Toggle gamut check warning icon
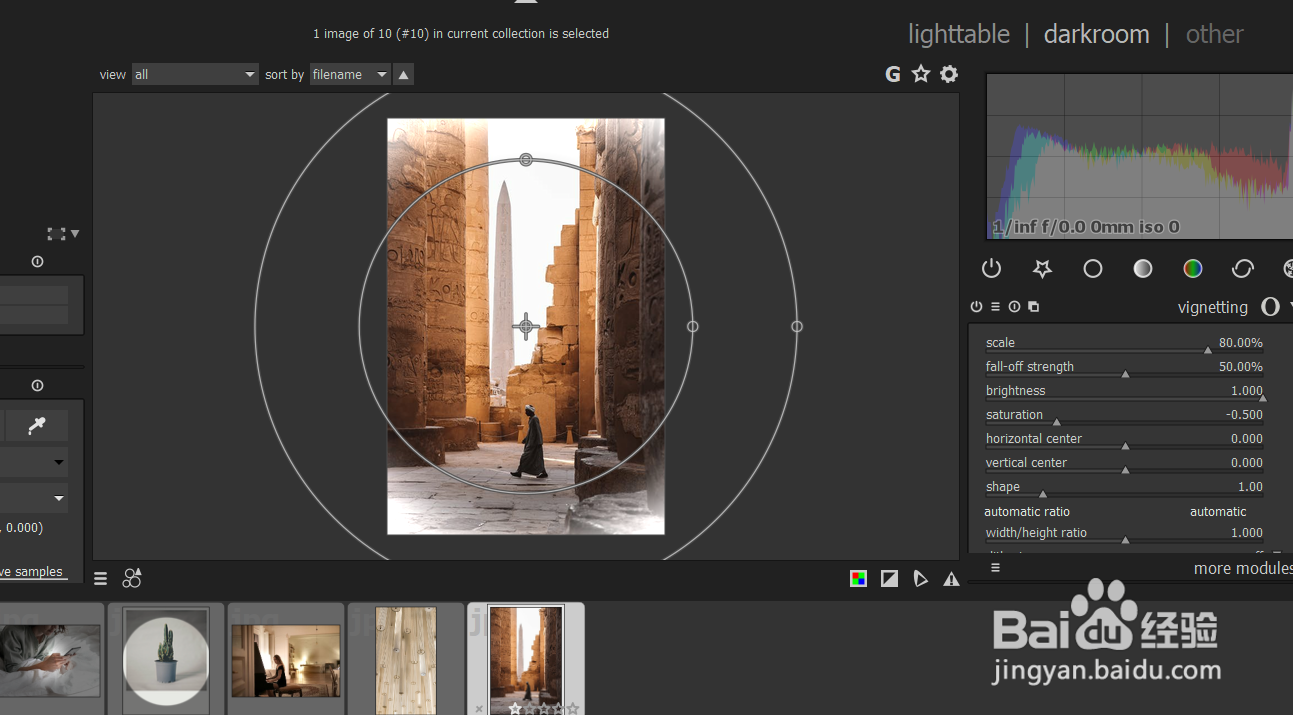 click(951, 578)
